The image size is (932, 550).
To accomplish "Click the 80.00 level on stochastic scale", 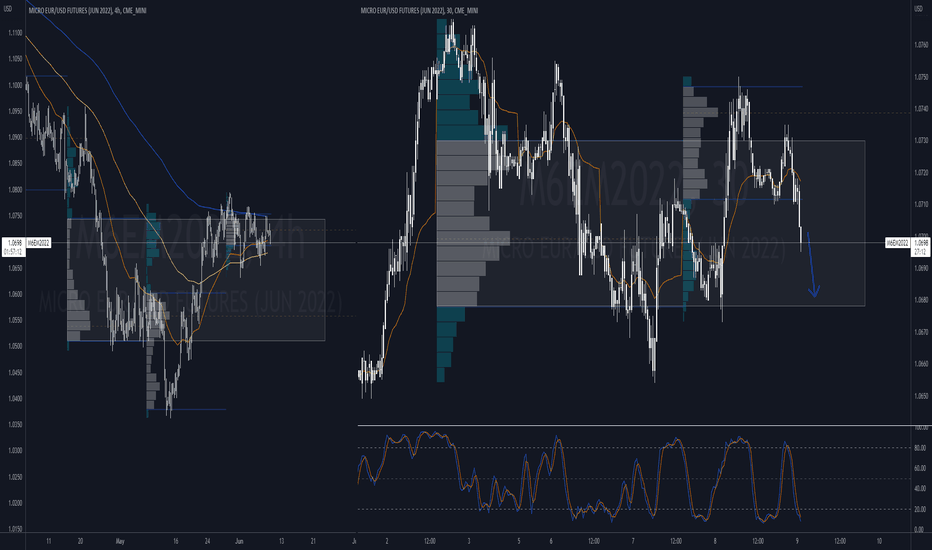I will (x=920, y=448).
